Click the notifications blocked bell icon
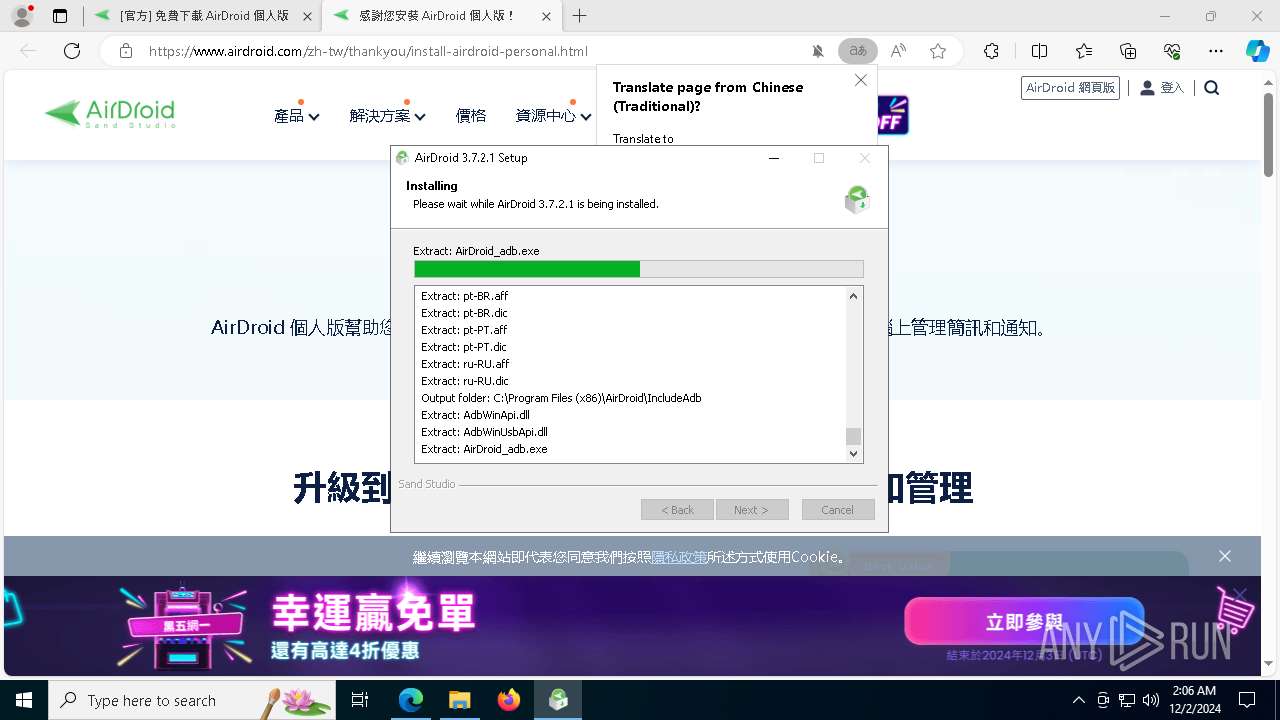The height and width of the screenshot is (720, 1280). click(818, 51)
